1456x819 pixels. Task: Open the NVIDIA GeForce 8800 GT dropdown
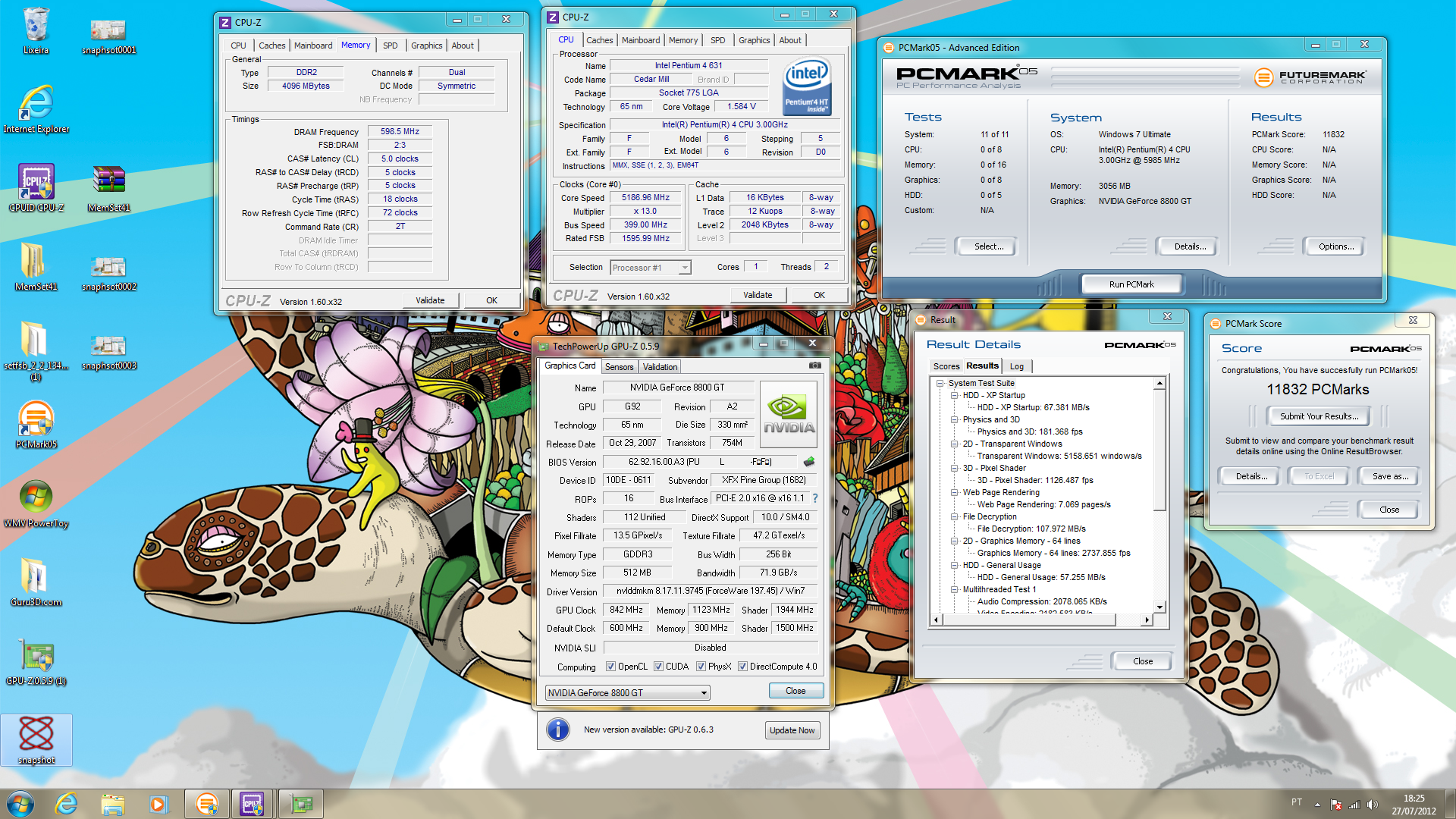point(628,693)
